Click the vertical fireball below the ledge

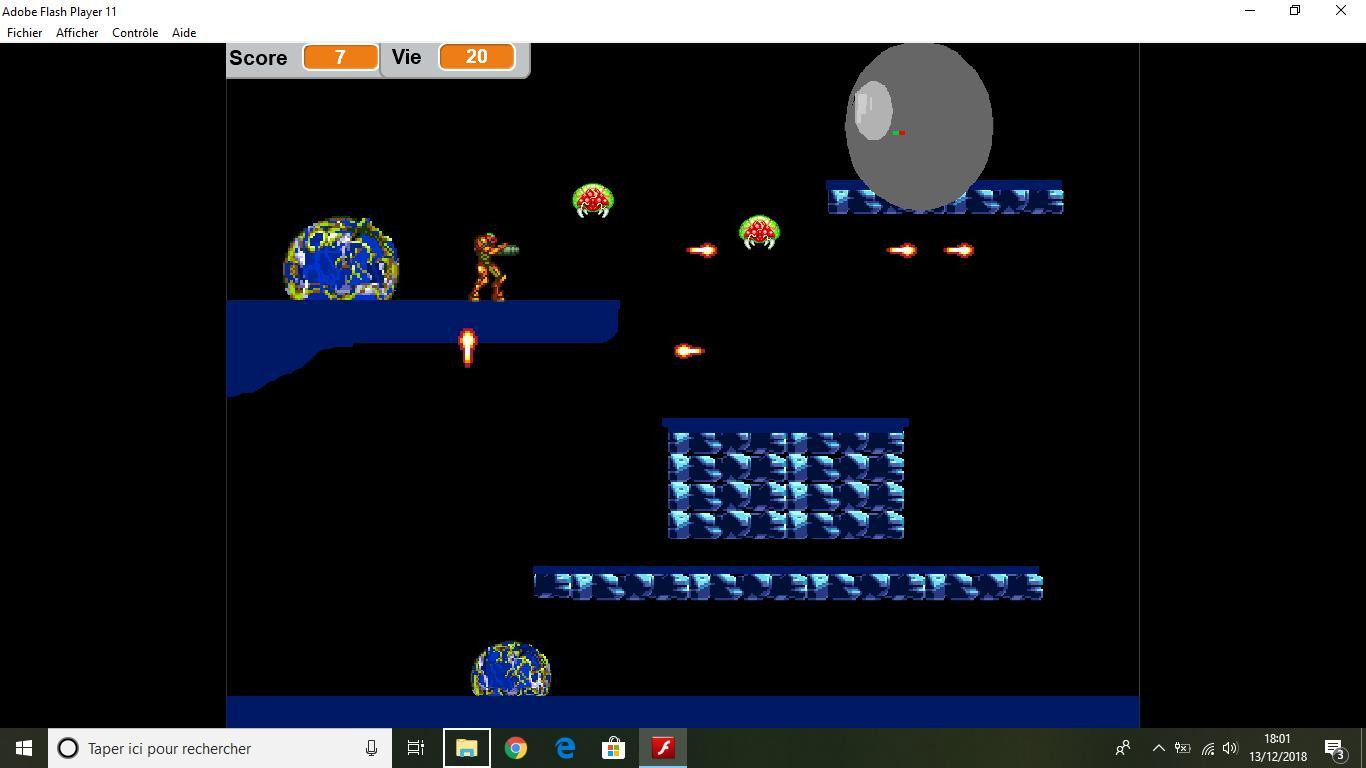pyautogui.click(x=467, y=347)
